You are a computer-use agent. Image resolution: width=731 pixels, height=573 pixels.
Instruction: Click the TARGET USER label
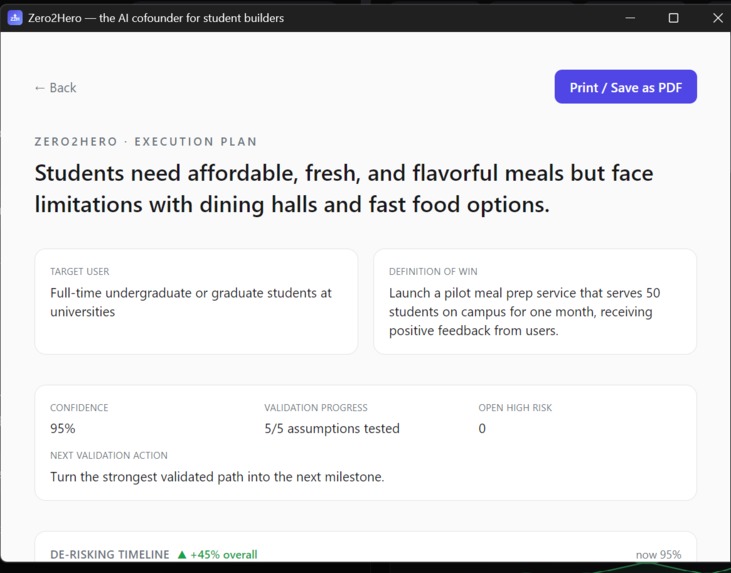pos(80,271)
